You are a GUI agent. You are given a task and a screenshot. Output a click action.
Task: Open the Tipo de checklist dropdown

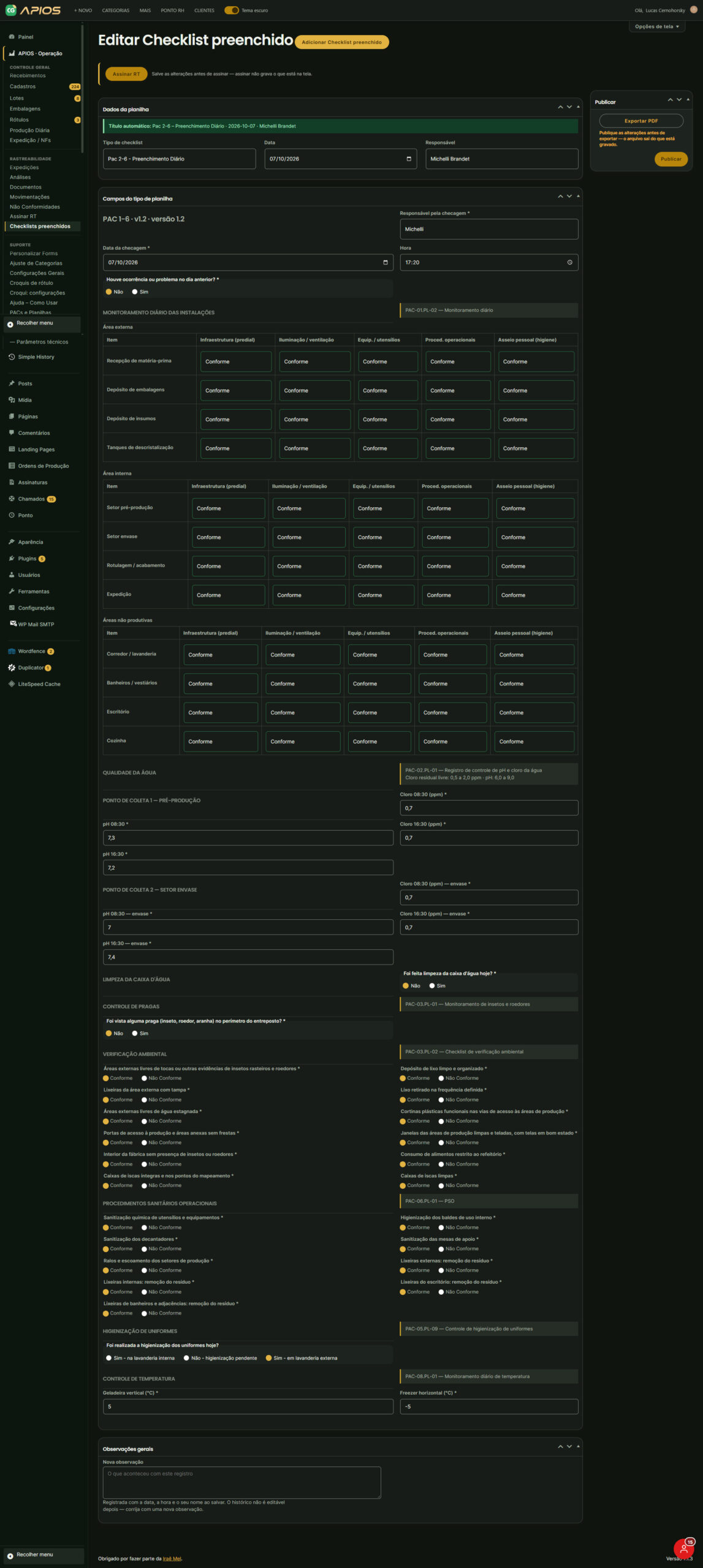point(179,159)
